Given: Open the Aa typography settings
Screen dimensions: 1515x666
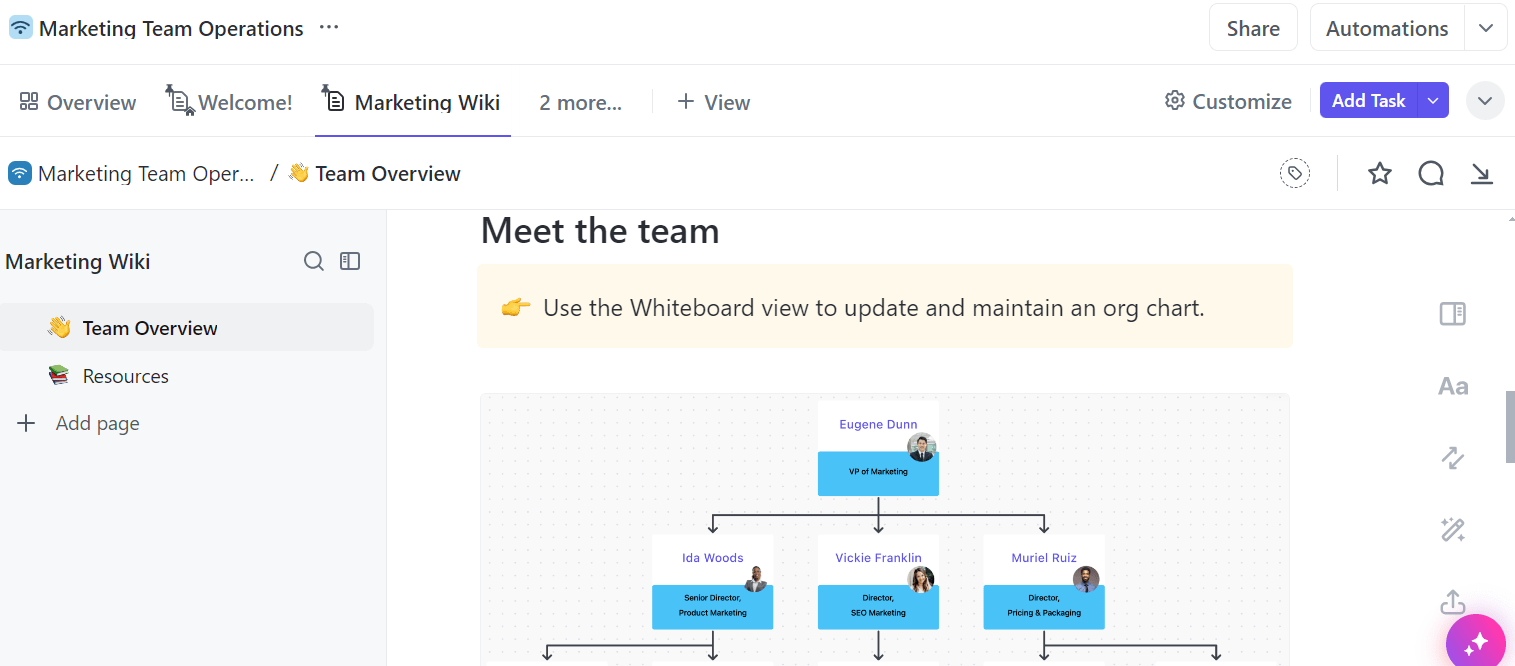Looking at the screenshot, I should pos(1453,386).
